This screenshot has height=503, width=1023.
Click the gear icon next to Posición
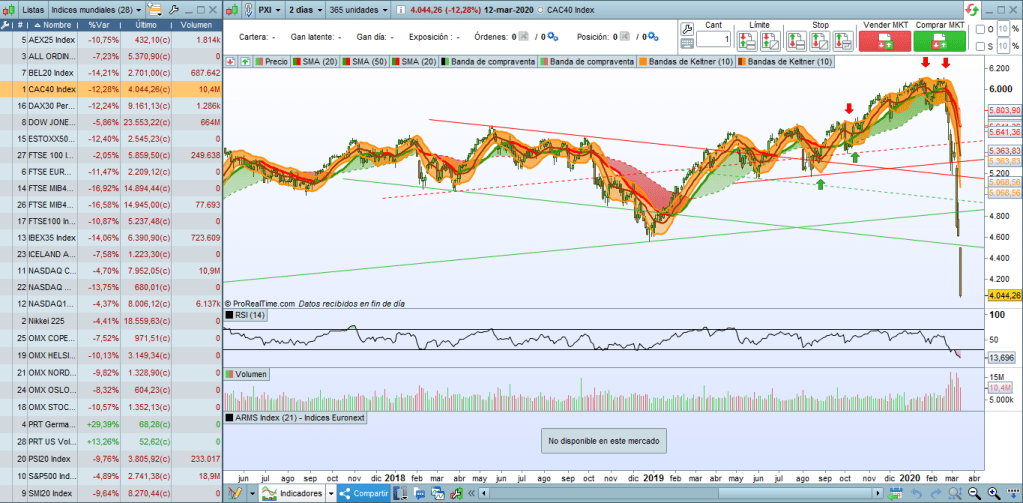(652, 37)
